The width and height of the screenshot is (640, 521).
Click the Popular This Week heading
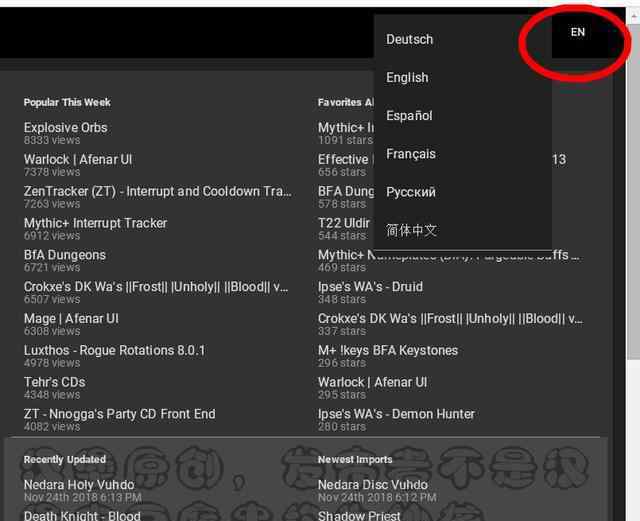(x=67, y=102)
